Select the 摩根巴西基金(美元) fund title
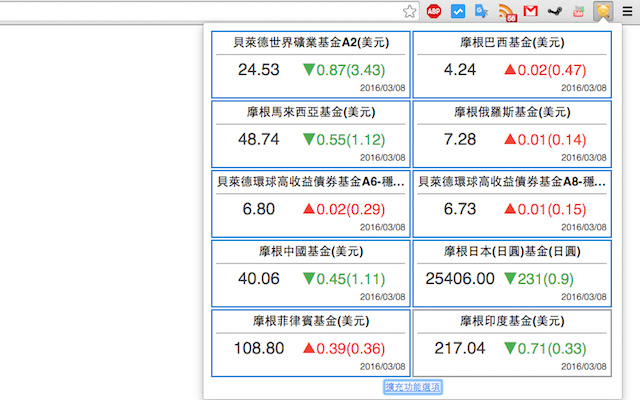The height and width of the screenshot is (400, 640). [512, 42]
